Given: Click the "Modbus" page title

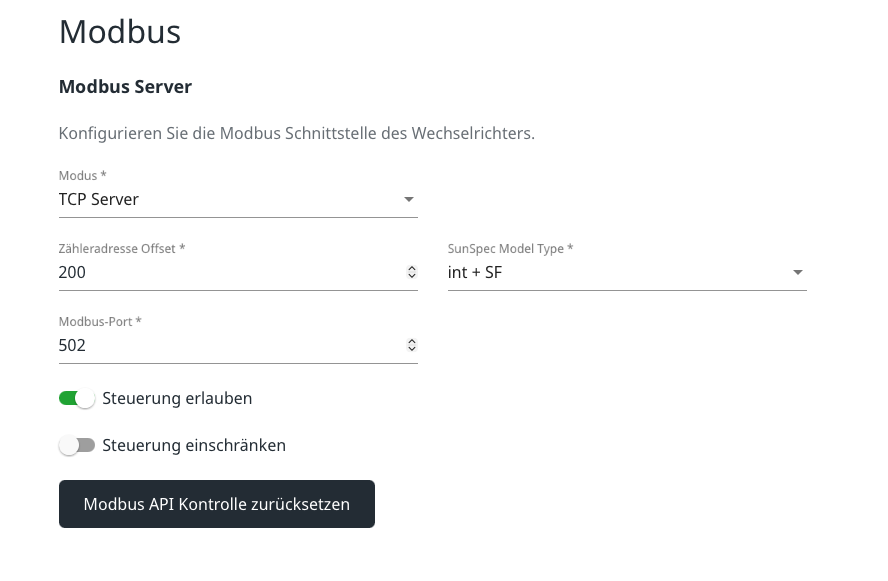Looking at the screenshot, I should click(120, 32).
